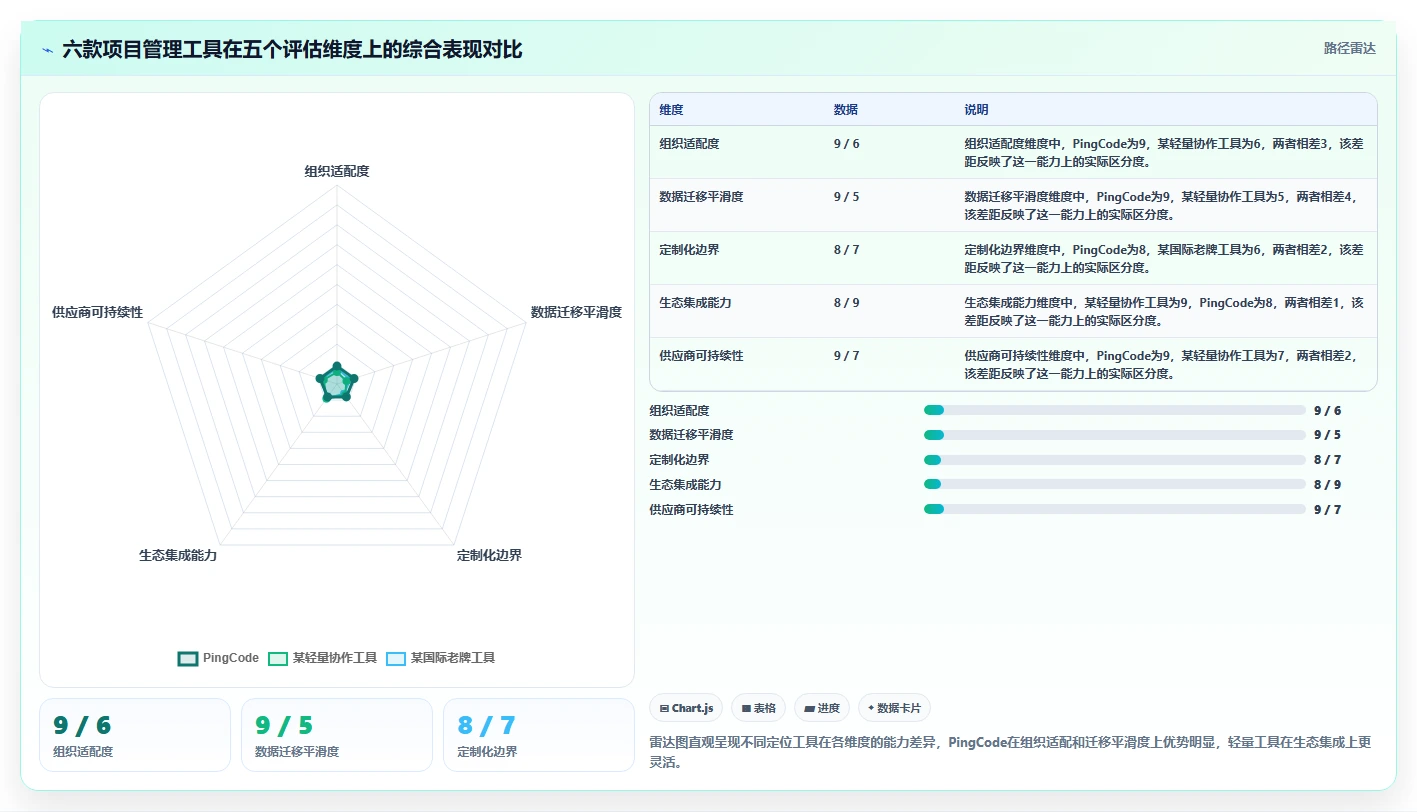Click the 表格 tag

tap(759, 708)
